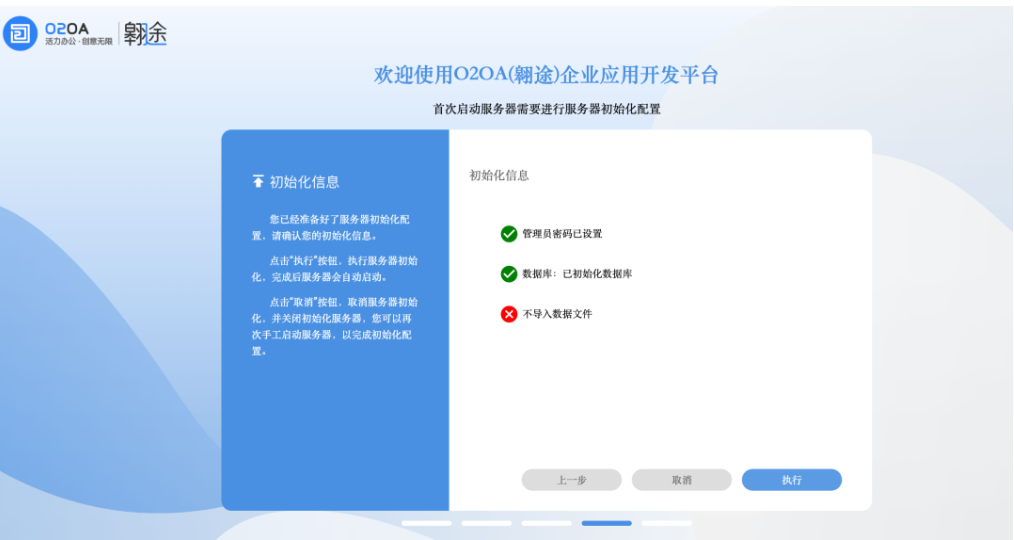Select the highlighted fourth step indicator

coord(607,523)
